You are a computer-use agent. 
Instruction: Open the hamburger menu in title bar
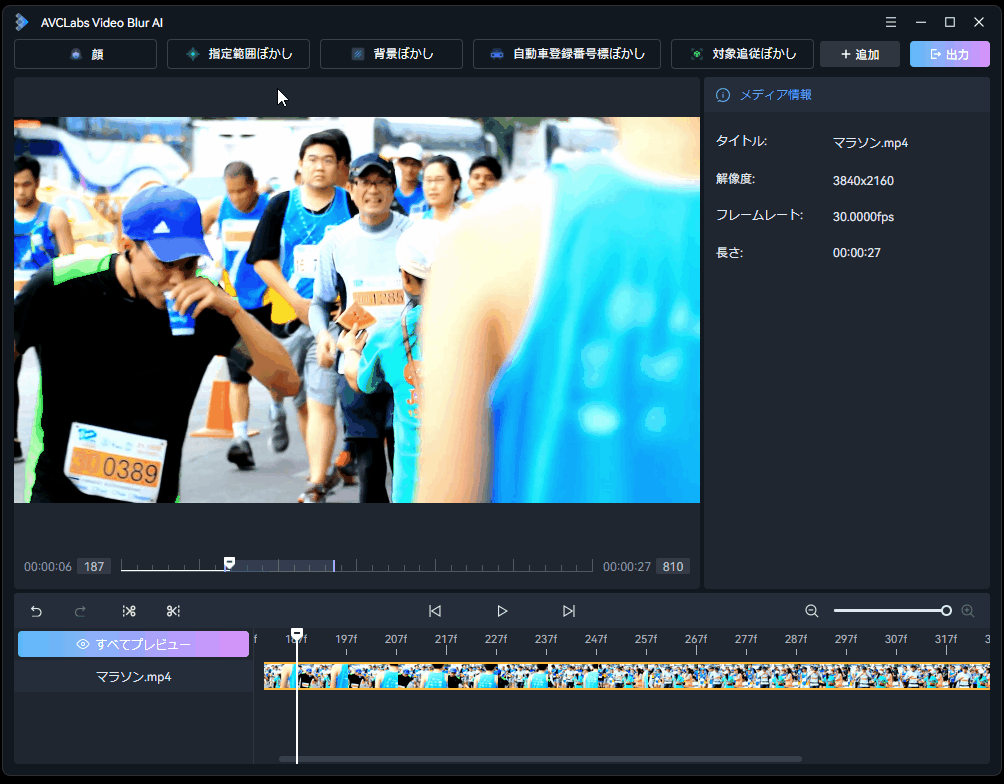coord(891,22)
